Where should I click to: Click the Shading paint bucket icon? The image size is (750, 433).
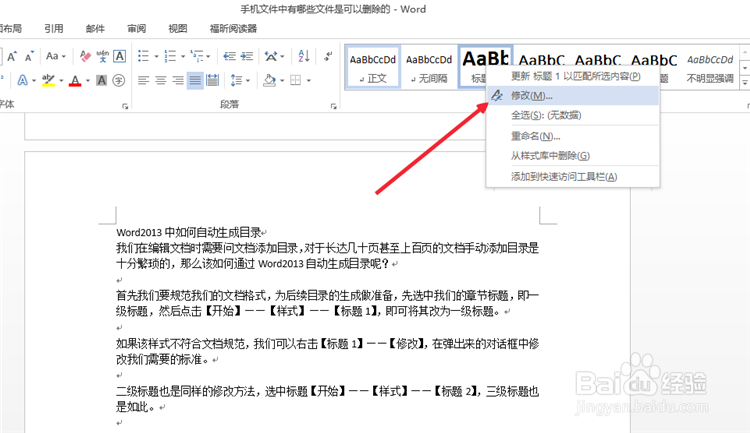tap(270, 80)
